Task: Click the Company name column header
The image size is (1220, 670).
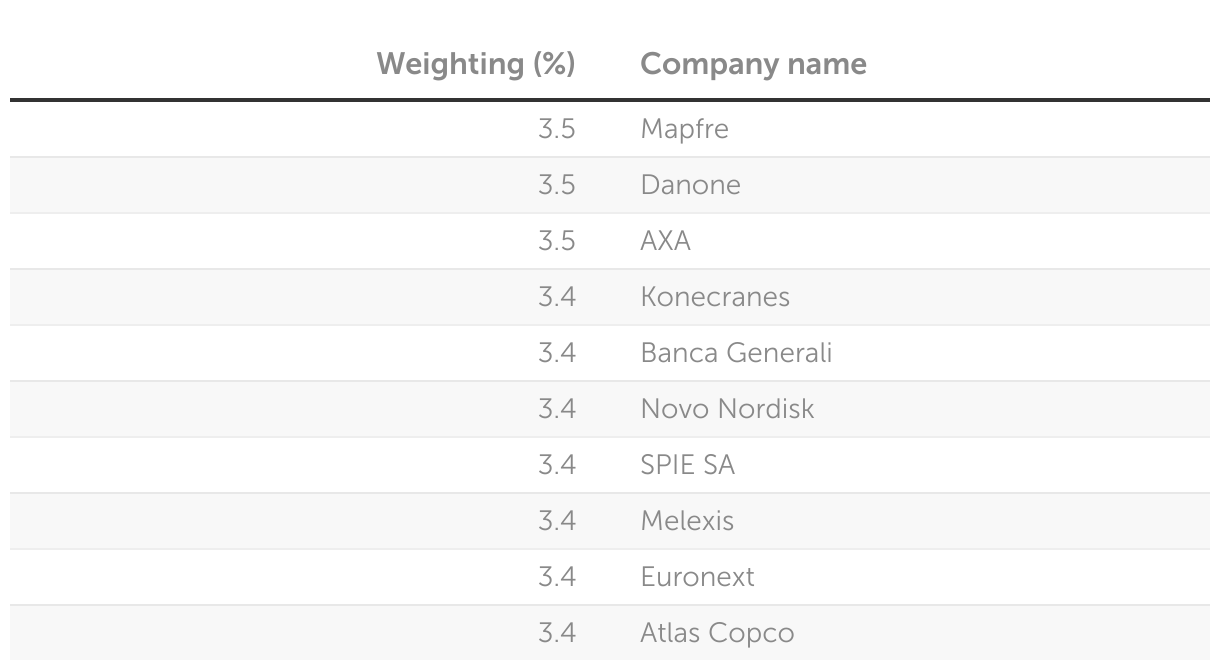Action: tap(753, 65)
